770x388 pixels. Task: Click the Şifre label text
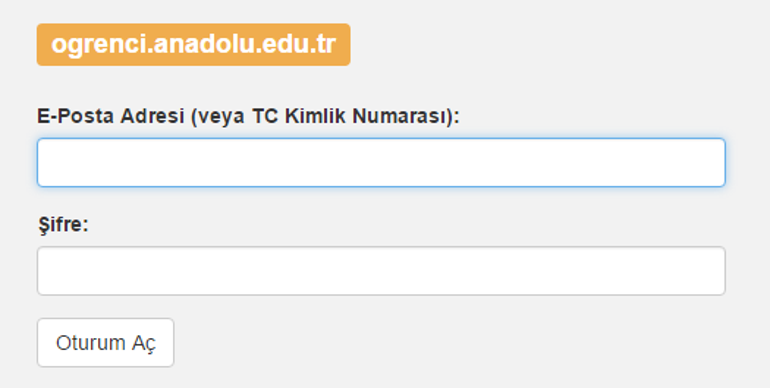coord(64,225)
